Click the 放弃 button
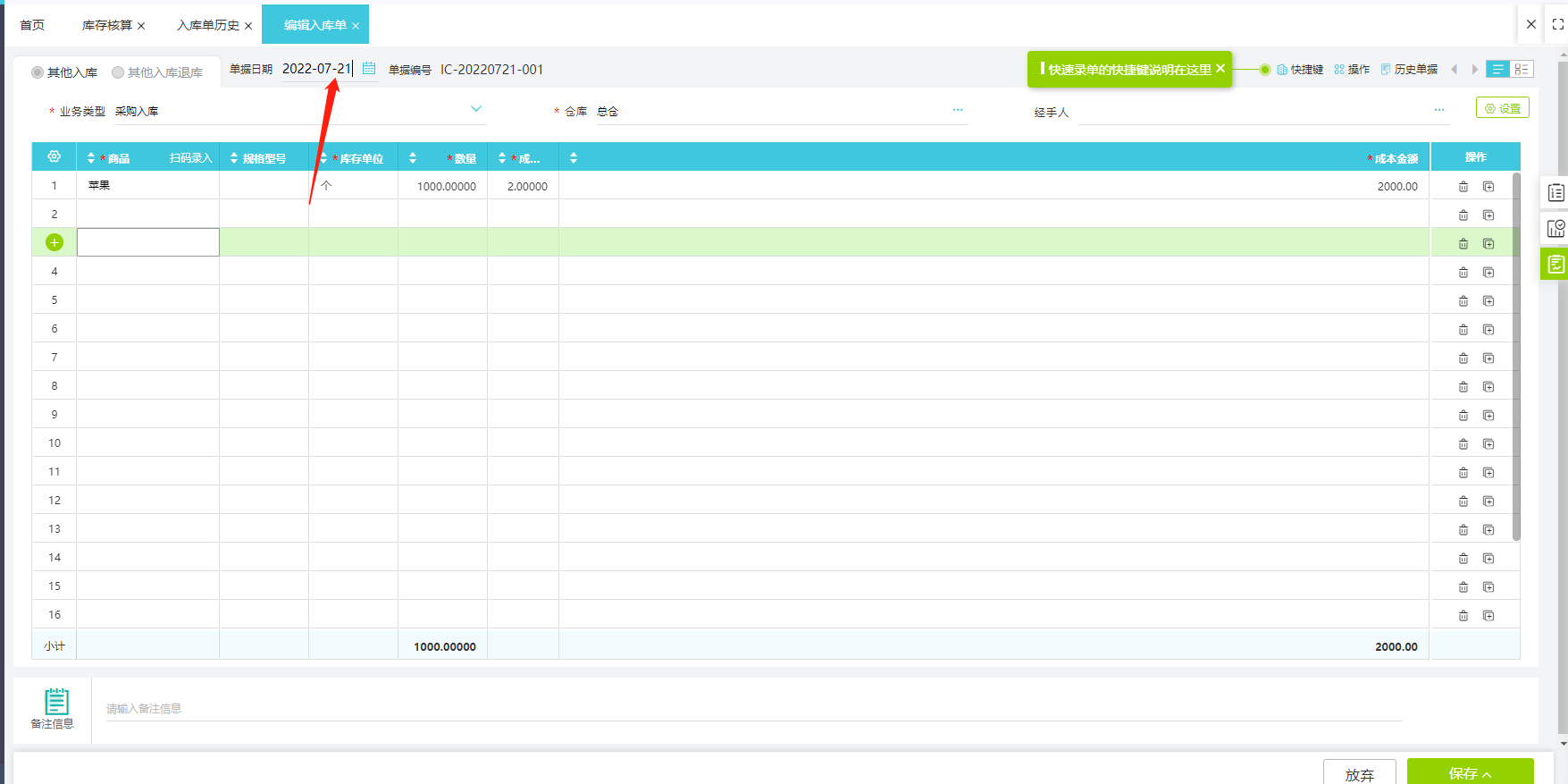 coord(1359,774)
